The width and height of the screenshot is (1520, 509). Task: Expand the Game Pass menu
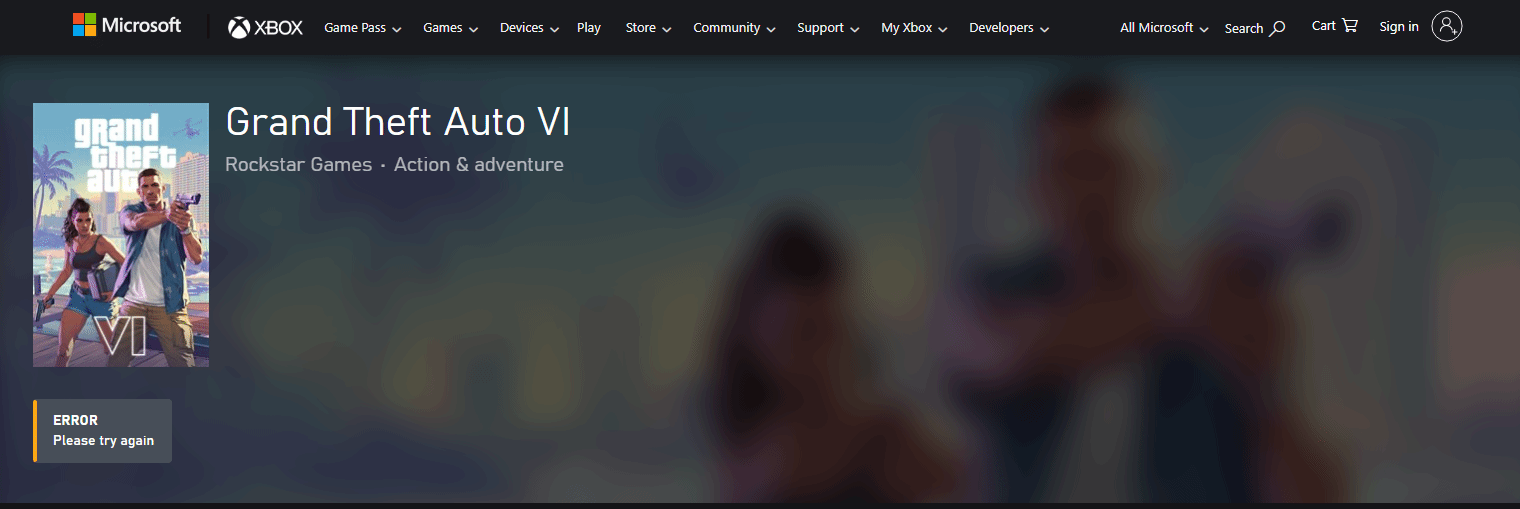click(363, 28)
